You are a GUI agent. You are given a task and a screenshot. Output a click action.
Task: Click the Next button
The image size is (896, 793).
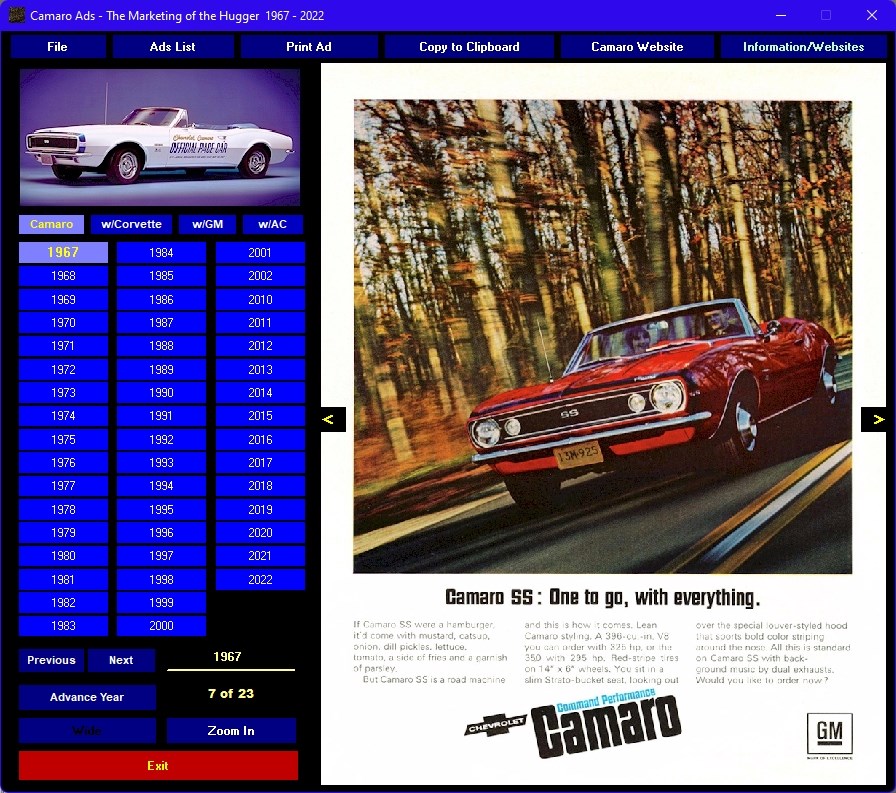click(121, 660)
